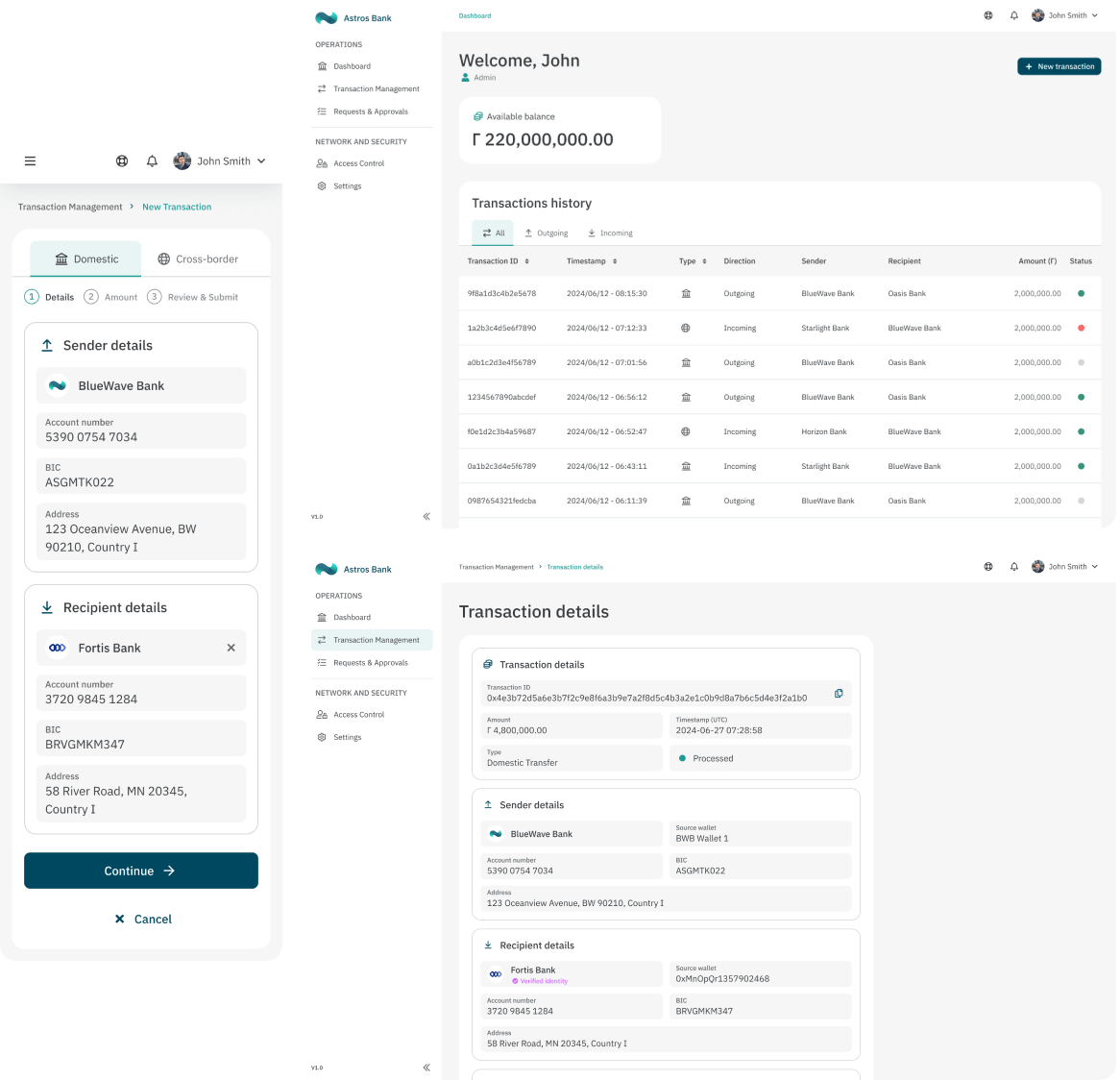The image size is (1120, 1080).
Task: Click globe type icon in 06:52:47 row
Action: [686, 432]
